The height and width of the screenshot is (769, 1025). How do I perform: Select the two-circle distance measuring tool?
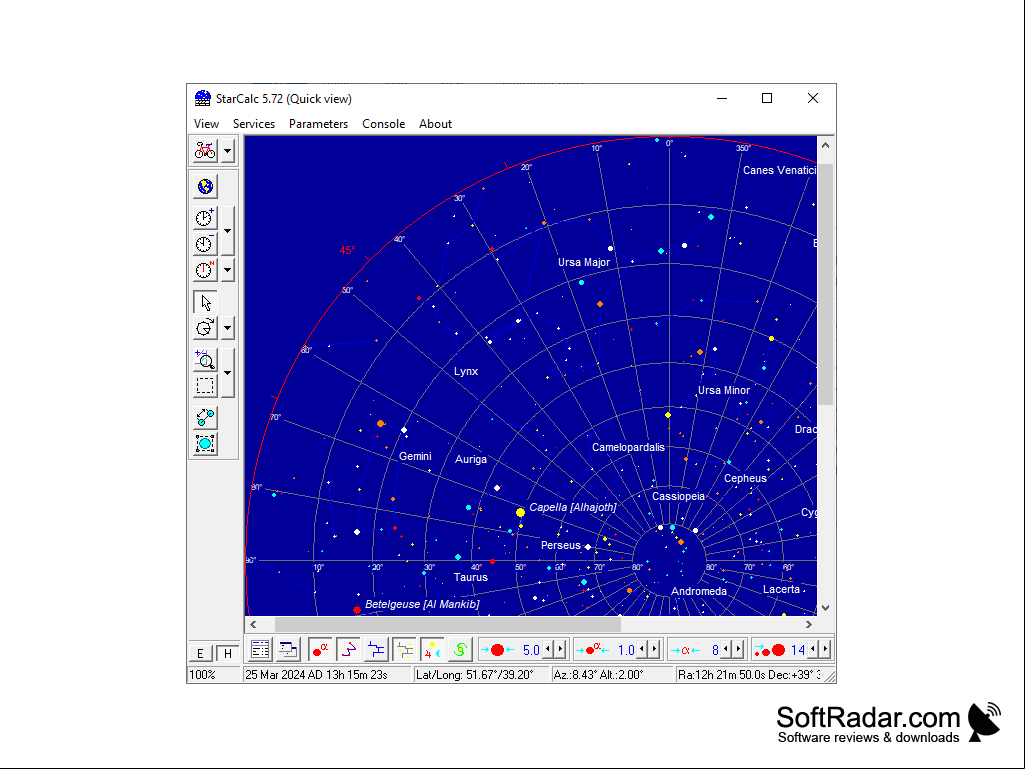point(205,417)
